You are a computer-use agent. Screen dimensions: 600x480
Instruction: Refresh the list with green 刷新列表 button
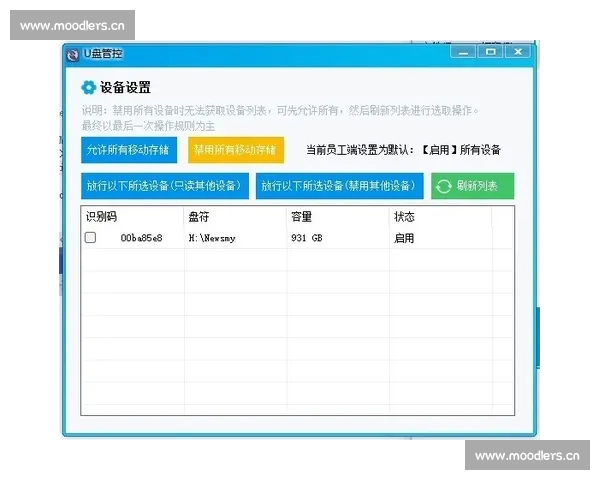pos(473,186)
